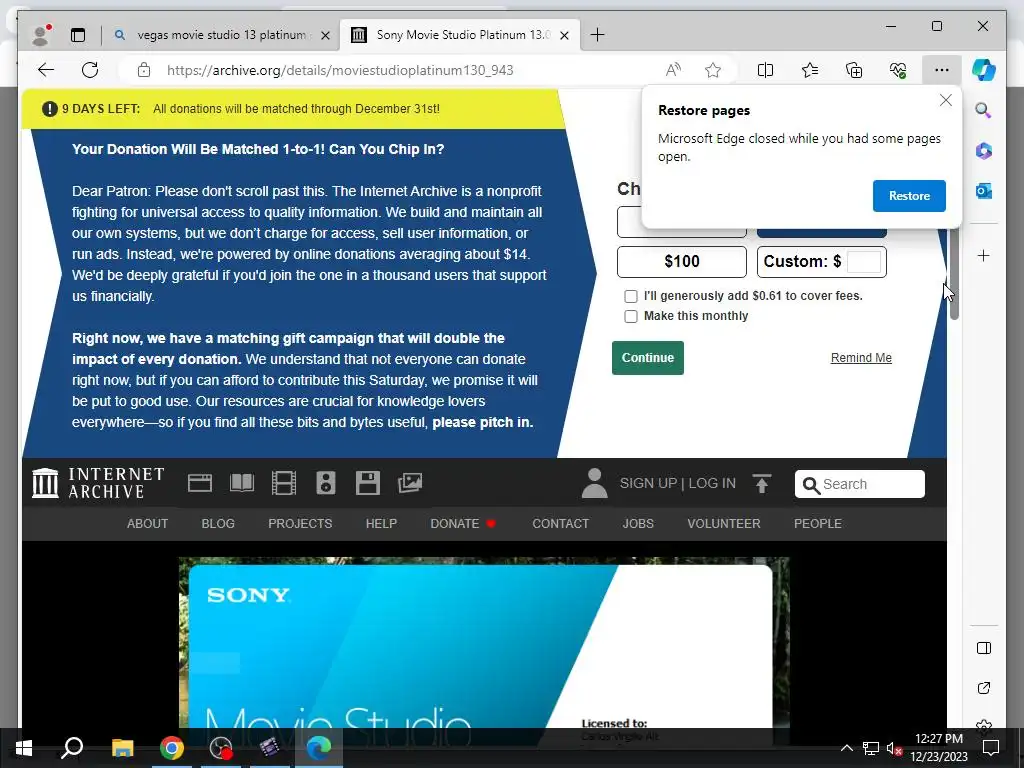Go back to previous page

[46, 70]
